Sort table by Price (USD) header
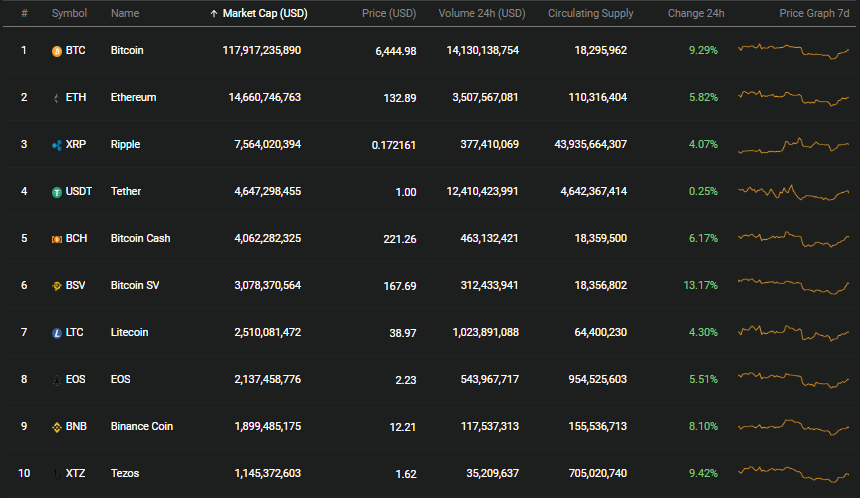 point(389,13)
